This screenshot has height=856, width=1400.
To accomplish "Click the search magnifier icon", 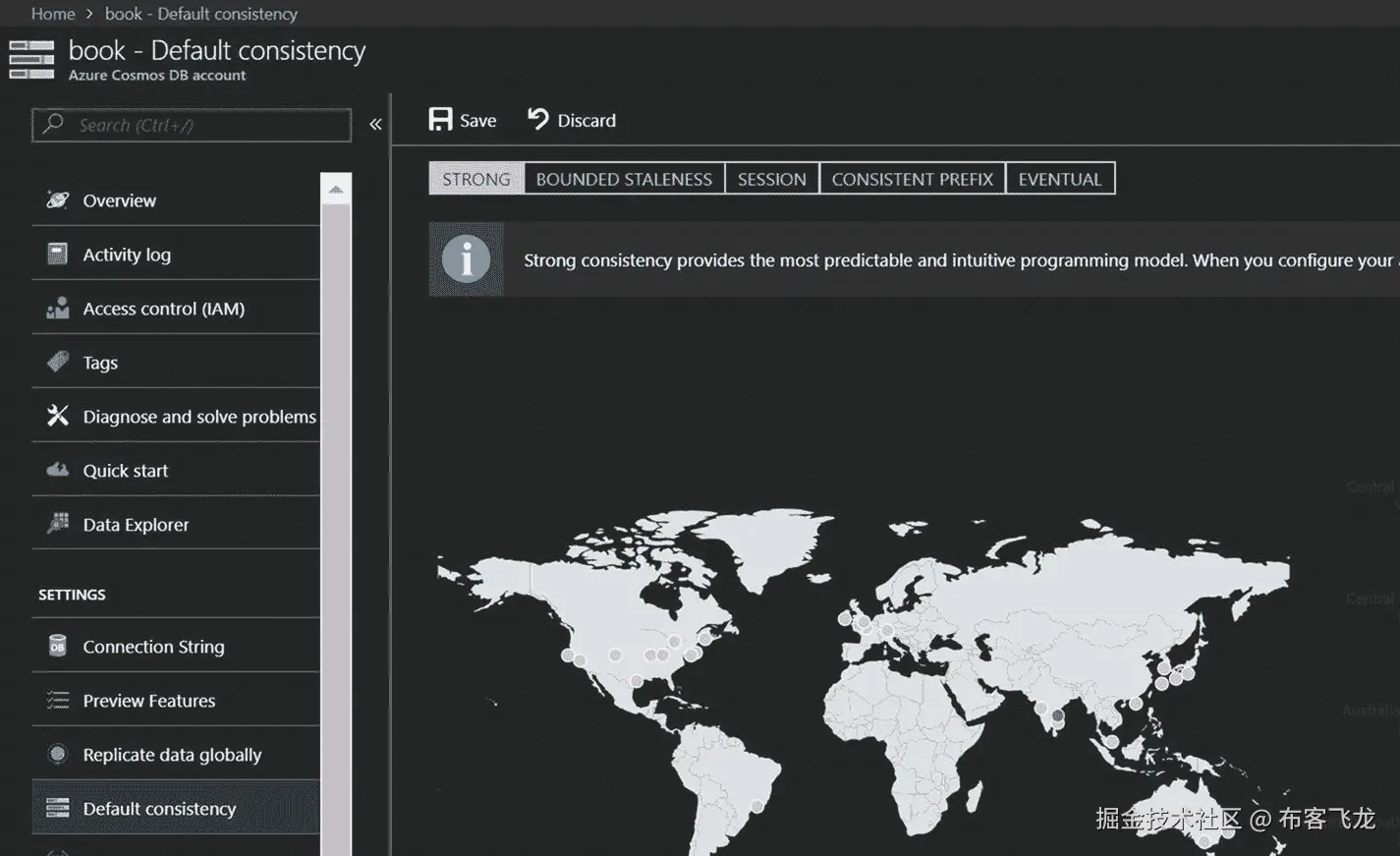I will 54,124.
